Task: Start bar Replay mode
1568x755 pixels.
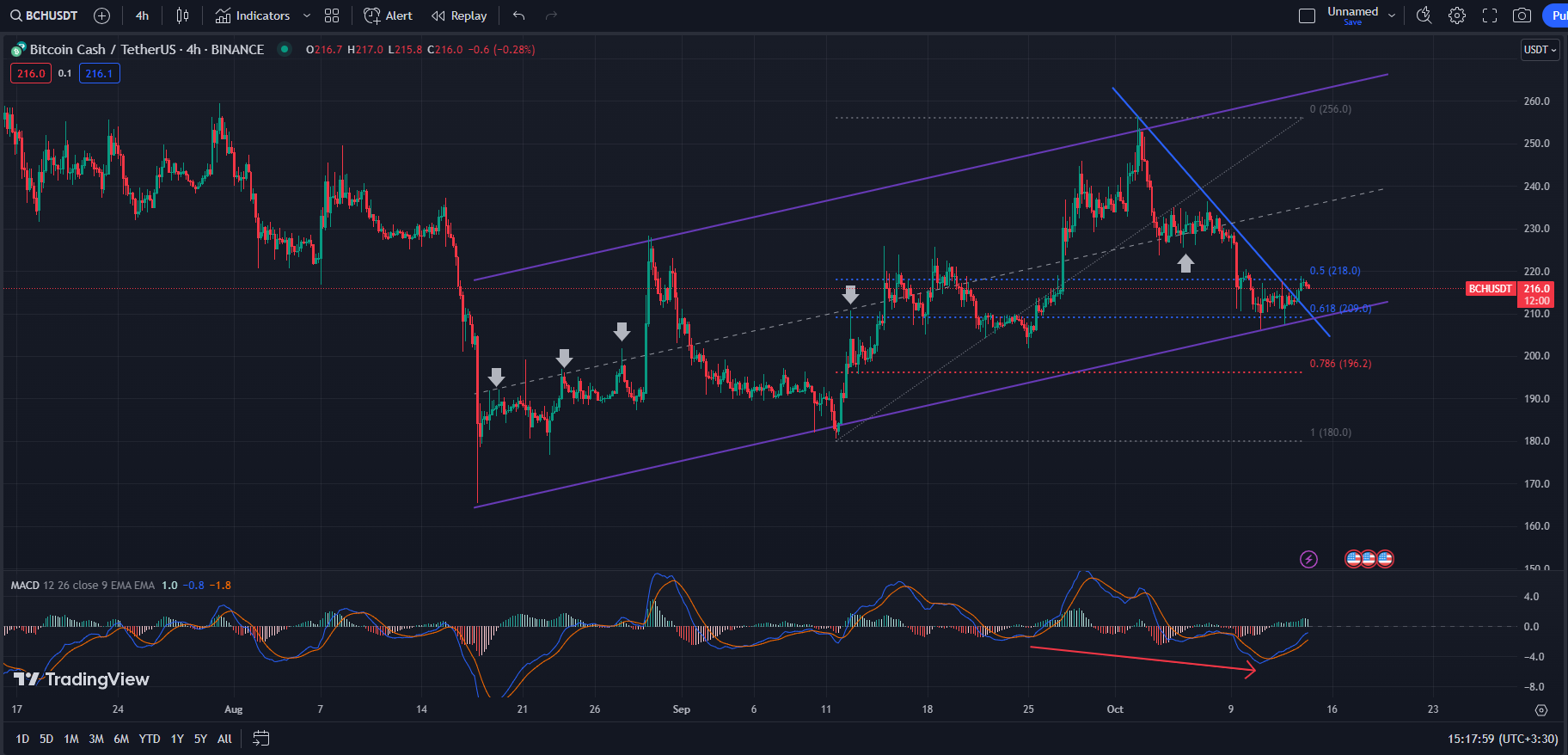Action: click(x=459, y=15)
